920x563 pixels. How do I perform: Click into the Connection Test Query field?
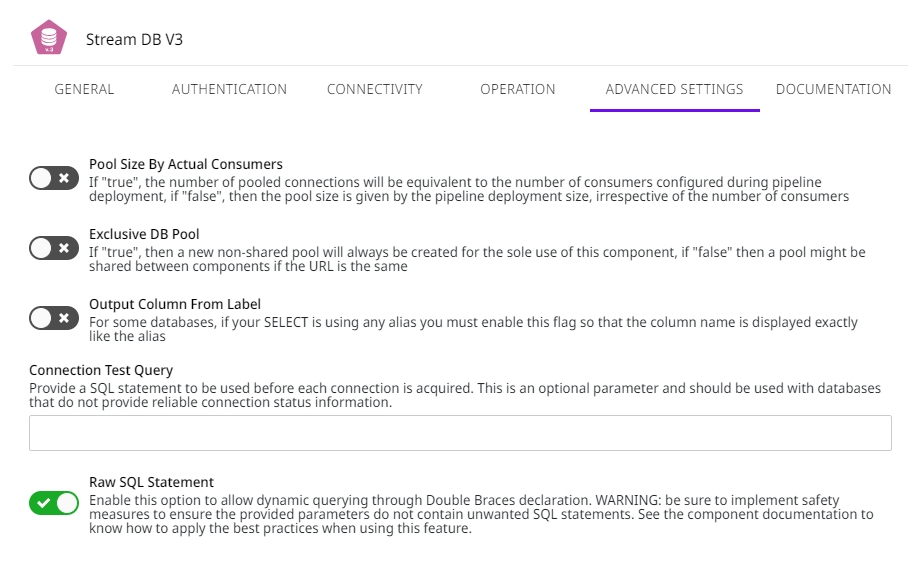(460, 433)
